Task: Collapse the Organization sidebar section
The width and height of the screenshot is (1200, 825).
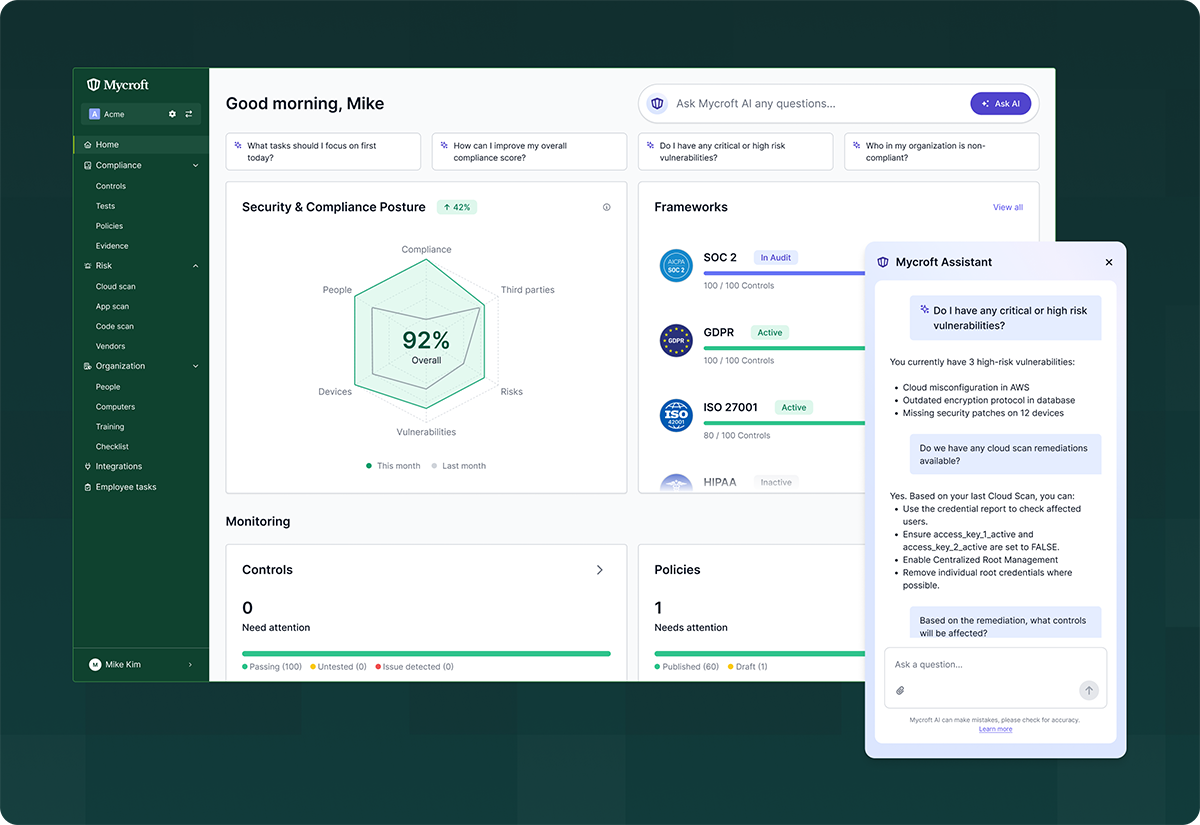Action: (195, 366)
